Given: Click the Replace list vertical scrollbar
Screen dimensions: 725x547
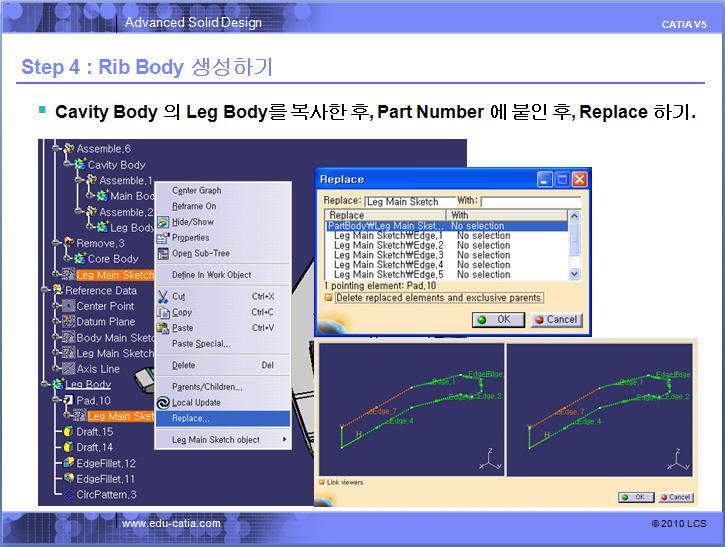Looking at the screenshot, I should (x=574, y=245).
